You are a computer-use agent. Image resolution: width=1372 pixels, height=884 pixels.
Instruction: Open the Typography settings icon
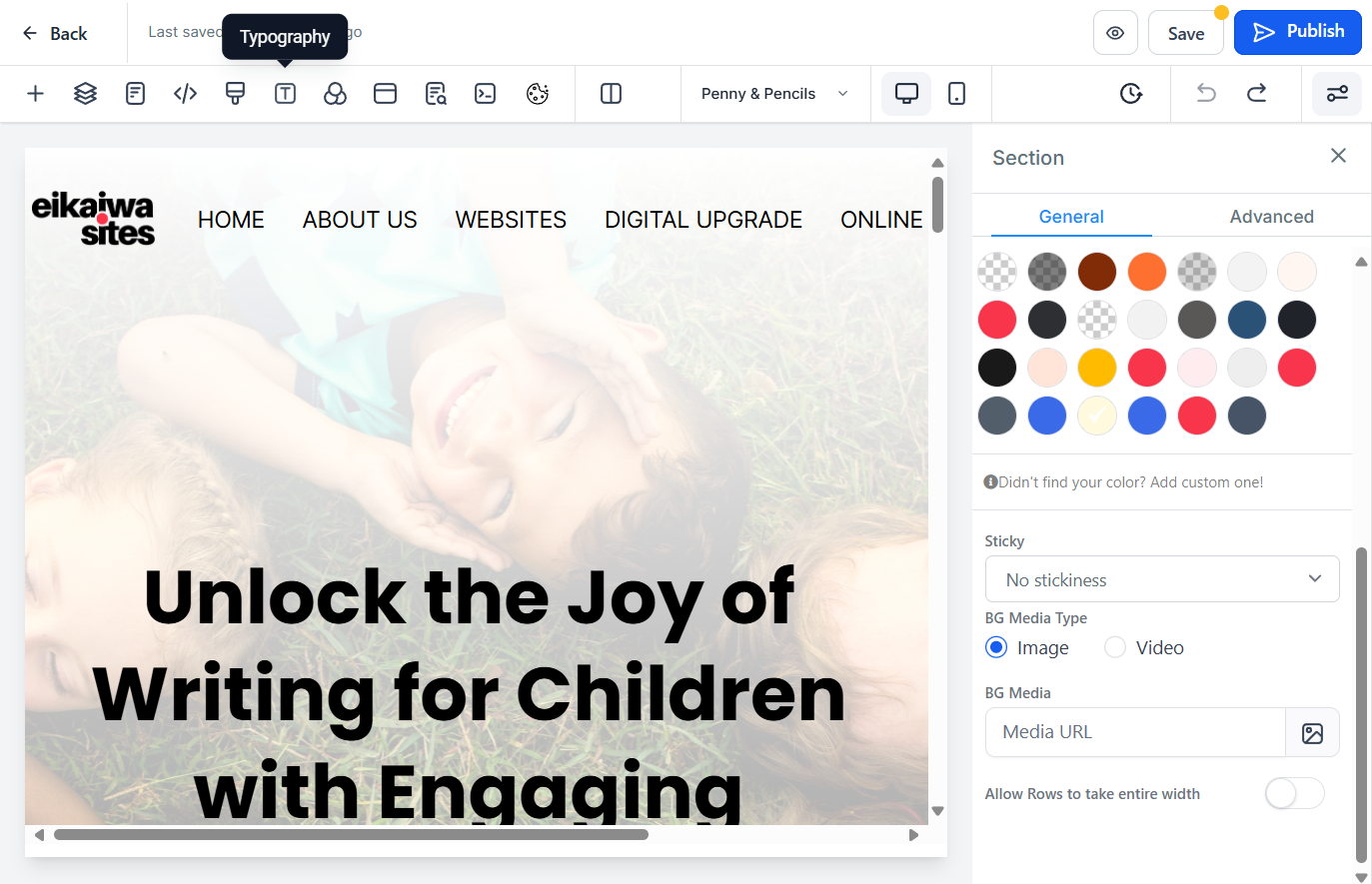[x=285, y=94]
